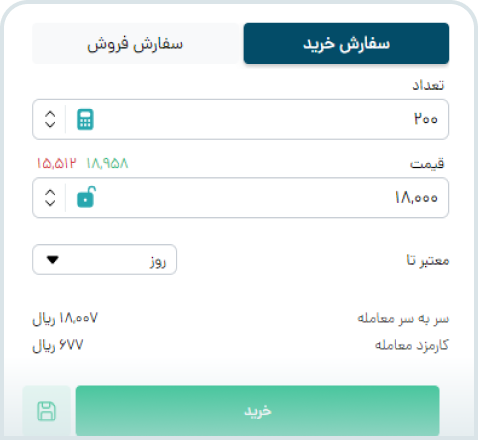Click the dropdown arrow beside روز
Screen dimensions: 478x440
tap(53, 259)
